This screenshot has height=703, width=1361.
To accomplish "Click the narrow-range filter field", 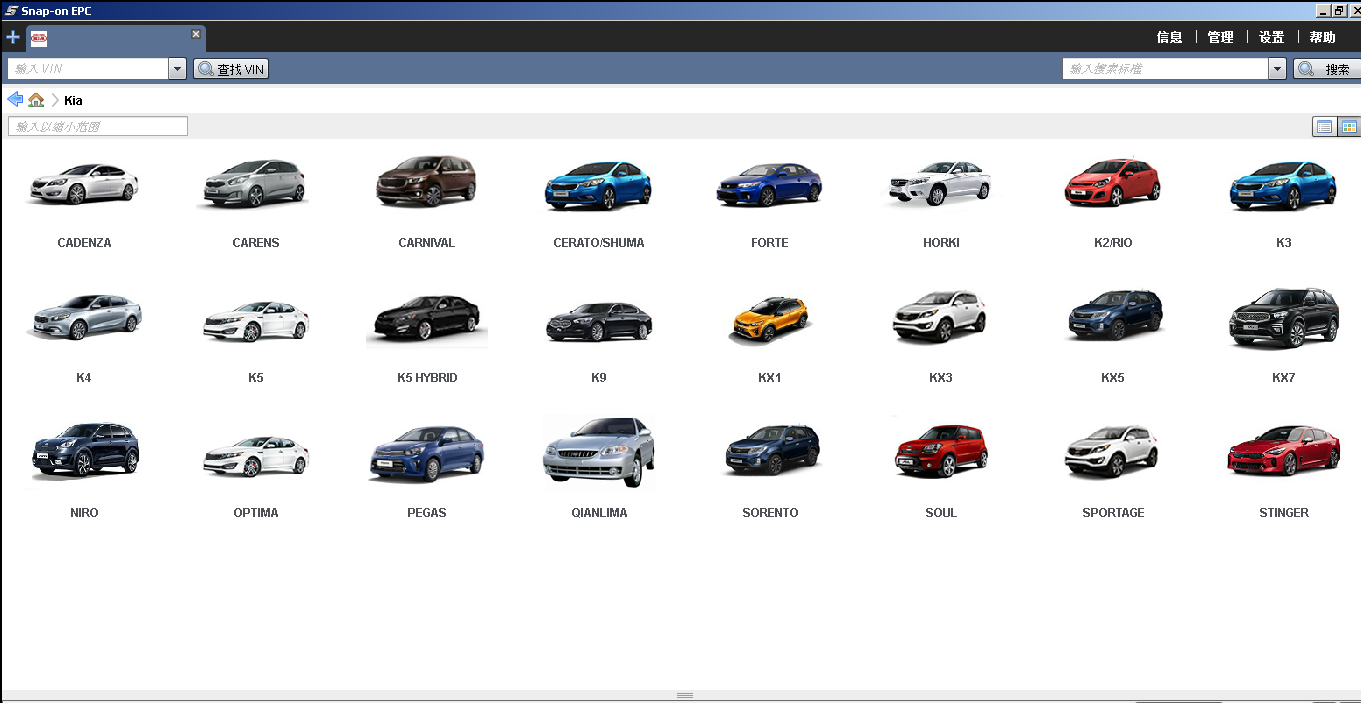I will (98, 126).
